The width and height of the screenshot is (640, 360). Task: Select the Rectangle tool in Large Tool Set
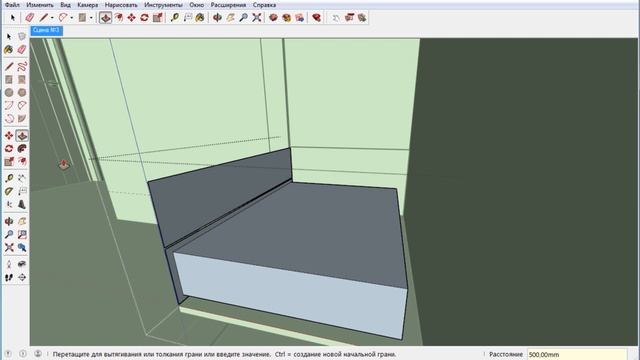point(9,80)
